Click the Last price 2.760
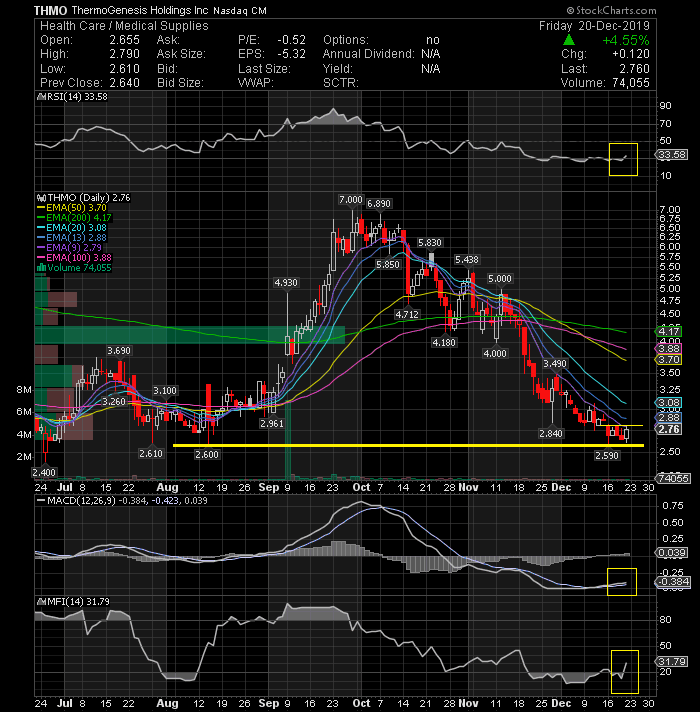Viewport: 700px width, 712px height. (x=634, y=69)
